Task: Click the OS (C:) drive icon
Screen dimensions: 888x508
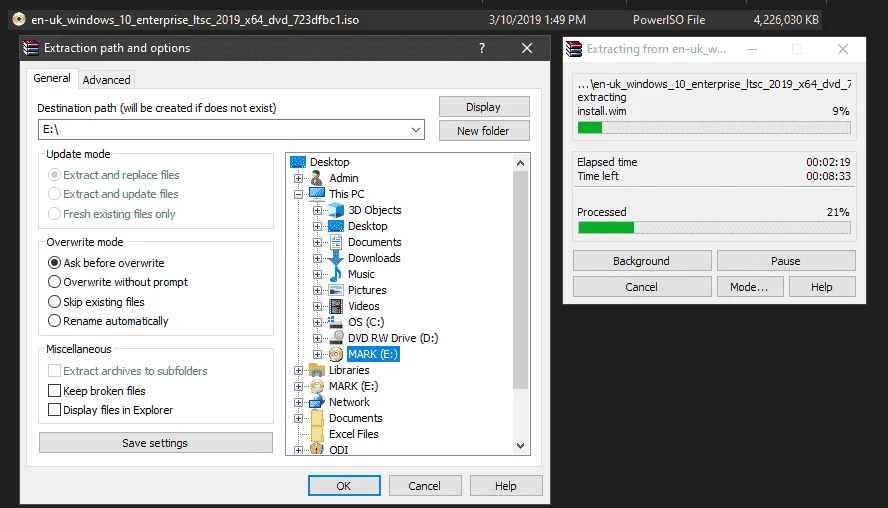Action: tap(336, 322)
